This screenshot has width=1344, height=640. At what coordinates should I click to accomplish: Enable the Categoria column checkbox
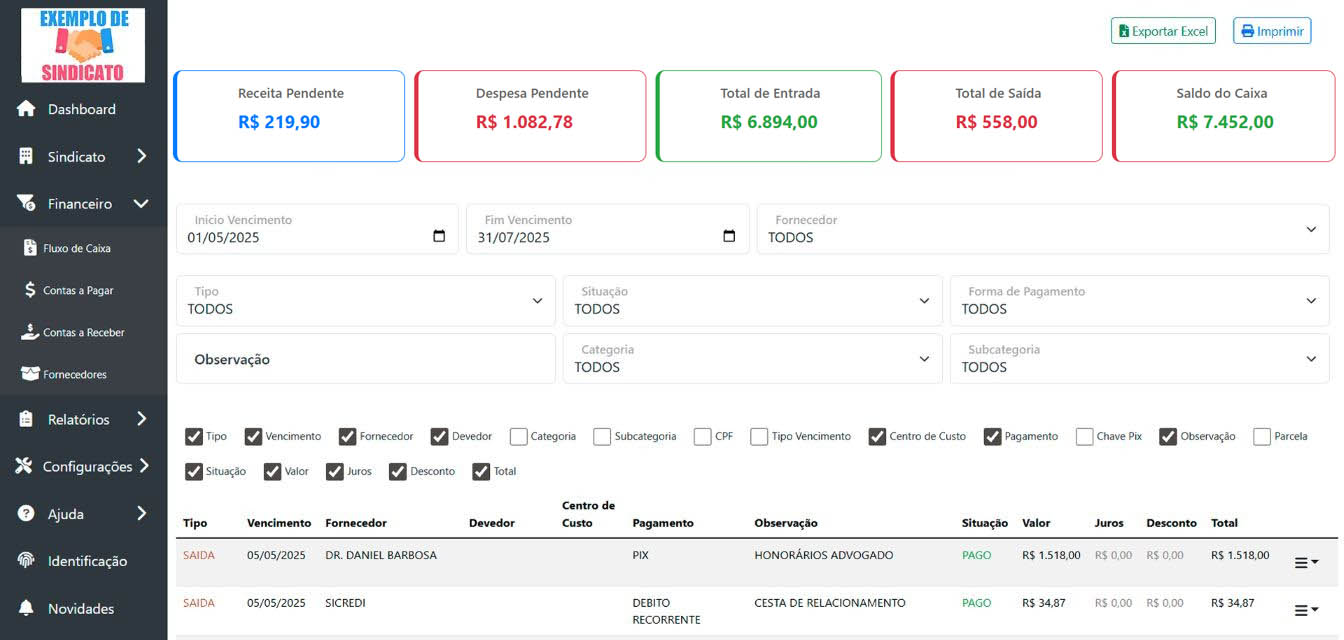tap(518, 436)
